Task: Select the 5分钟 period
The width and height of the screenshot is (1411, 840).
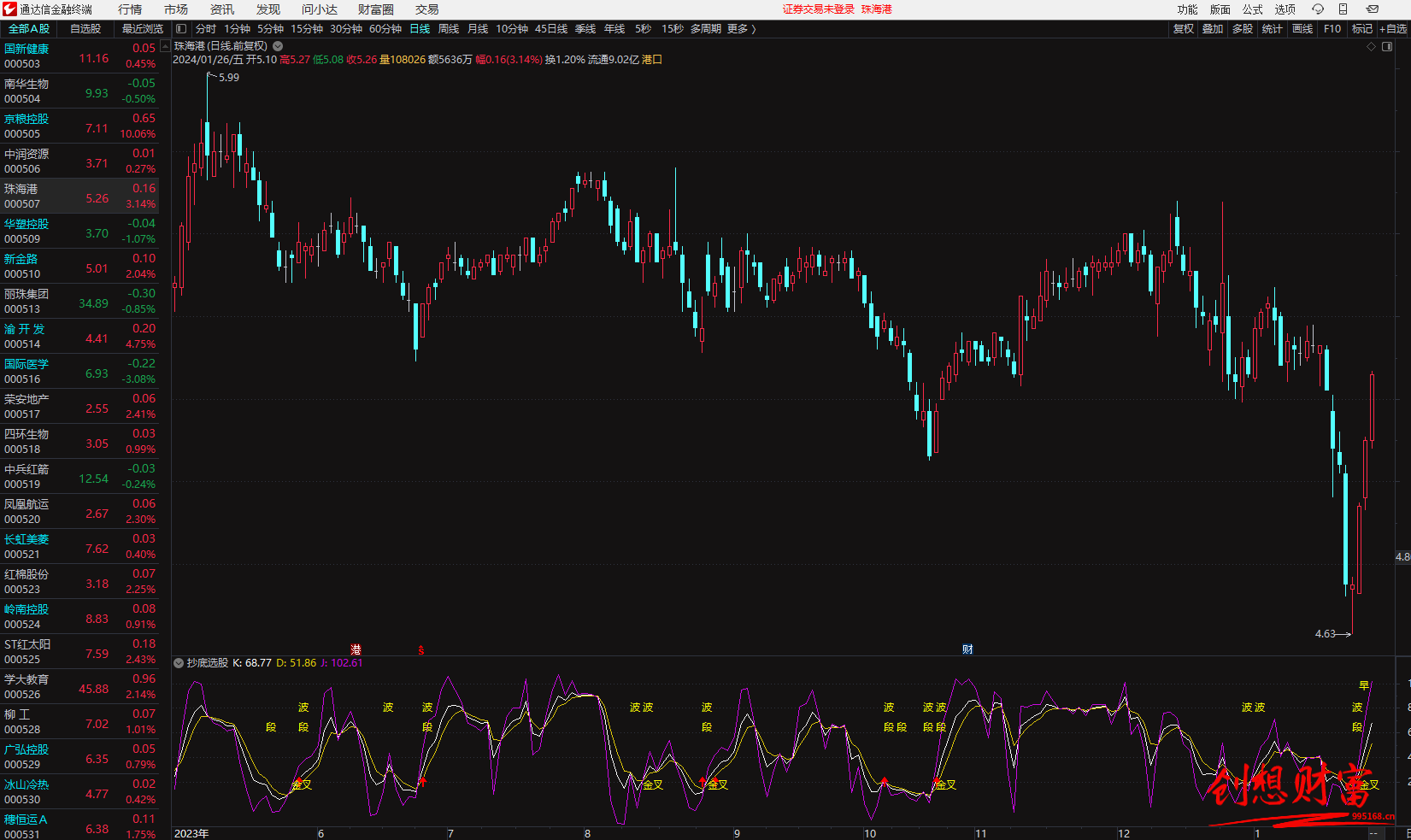Action: pyautogui.click(x=270, y=29)
